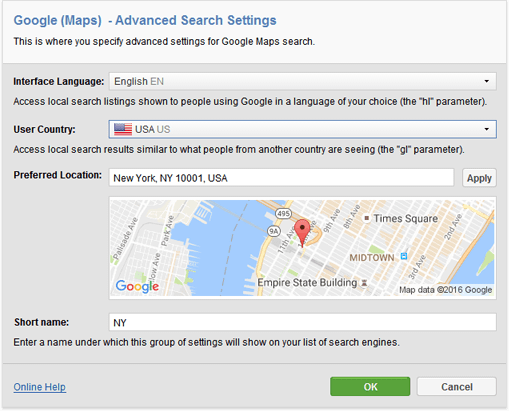Click the Empire State Building map label
The width and height of the screenshot is (509, 411).
click(307, 282)
